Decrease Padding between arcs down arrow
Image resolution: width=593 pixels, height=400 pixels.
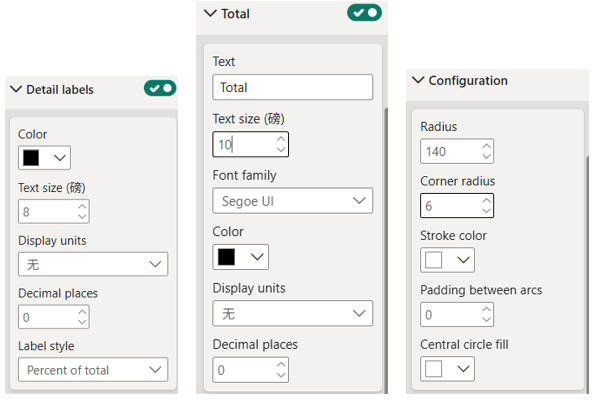486,320
